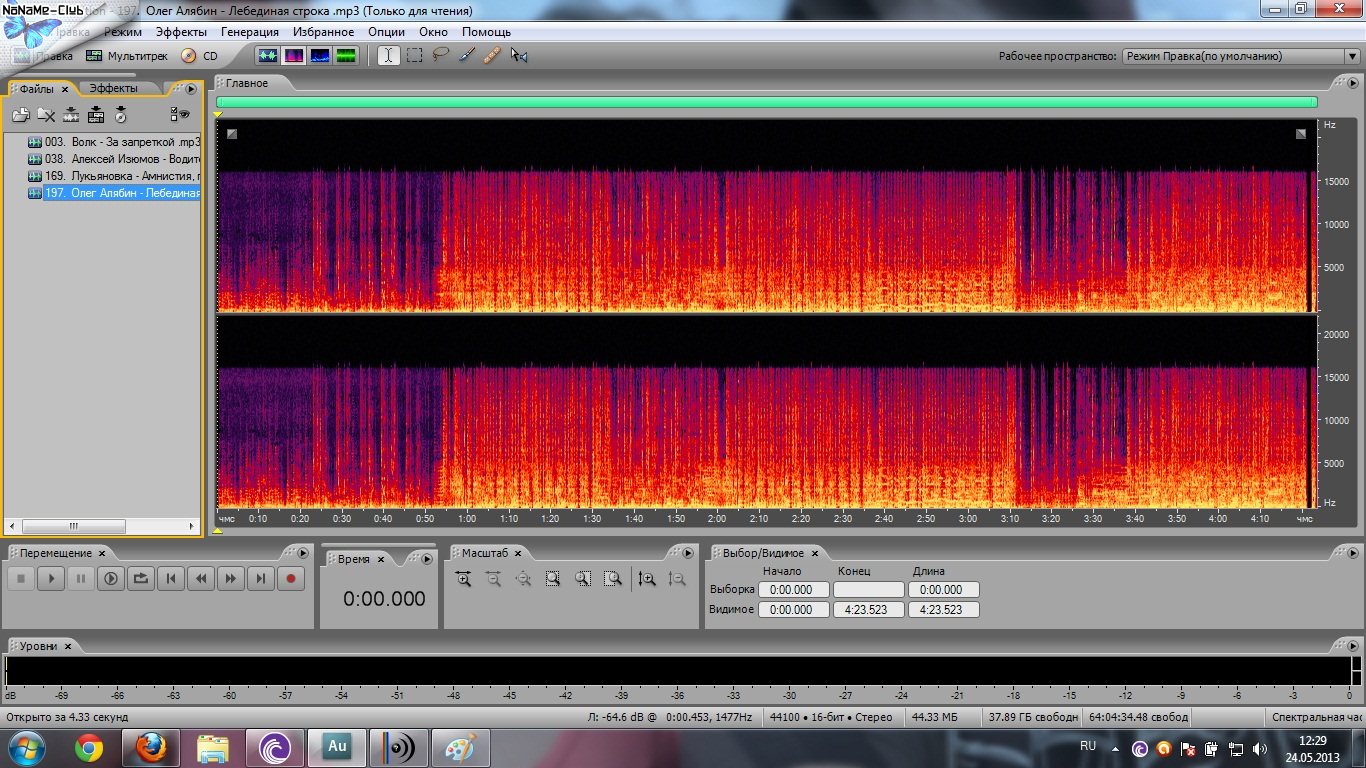Select the Spot Healing Brush tool
Screen dimensions: 1366x768
(492, 56)
